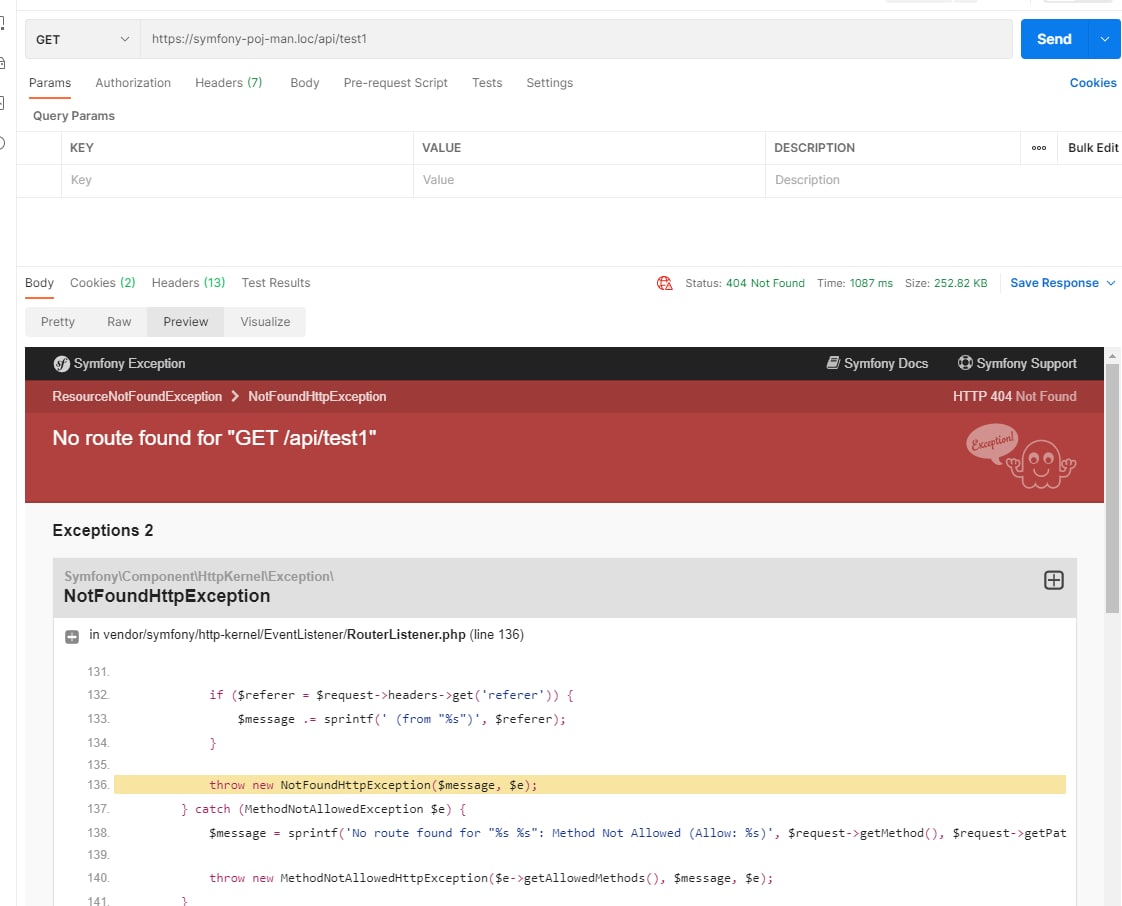Screen dimensions: 1122x906
Task: Open the Symfony Support link
Action: point(1017,364)
